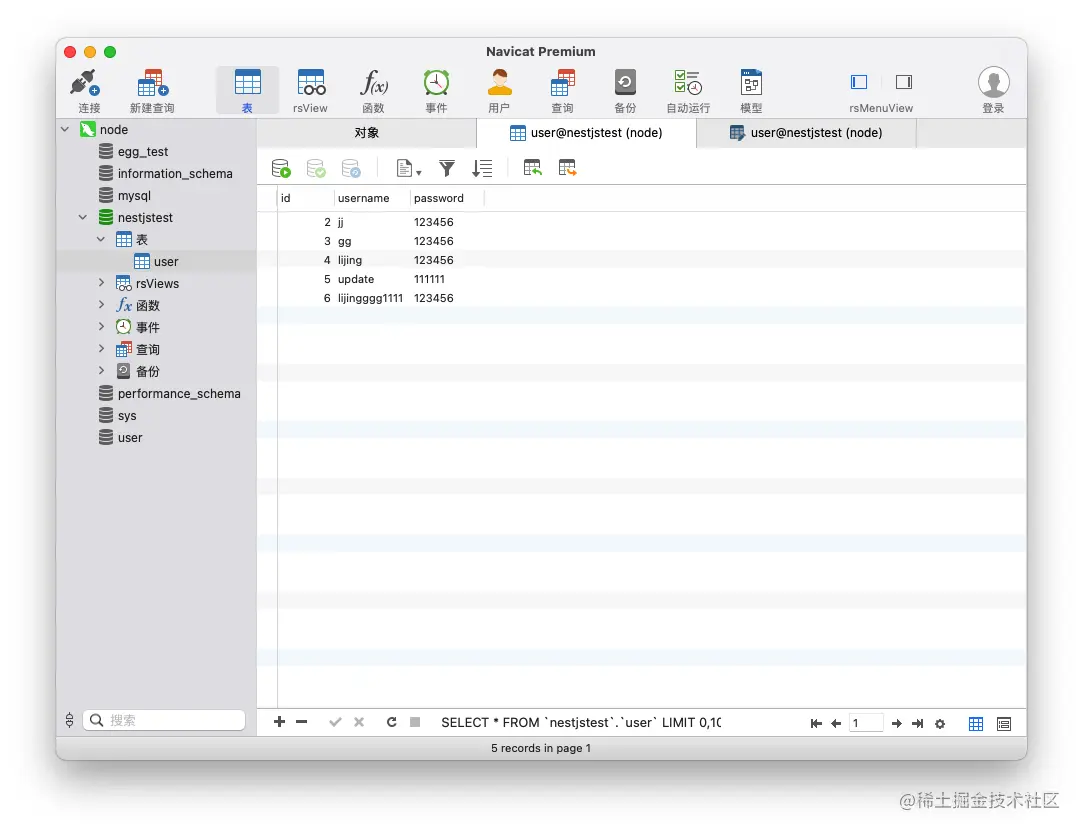Open the 自动运行 automation toolbar icon
Viewport: 1083px width, 834px height.
click(688, 91)
